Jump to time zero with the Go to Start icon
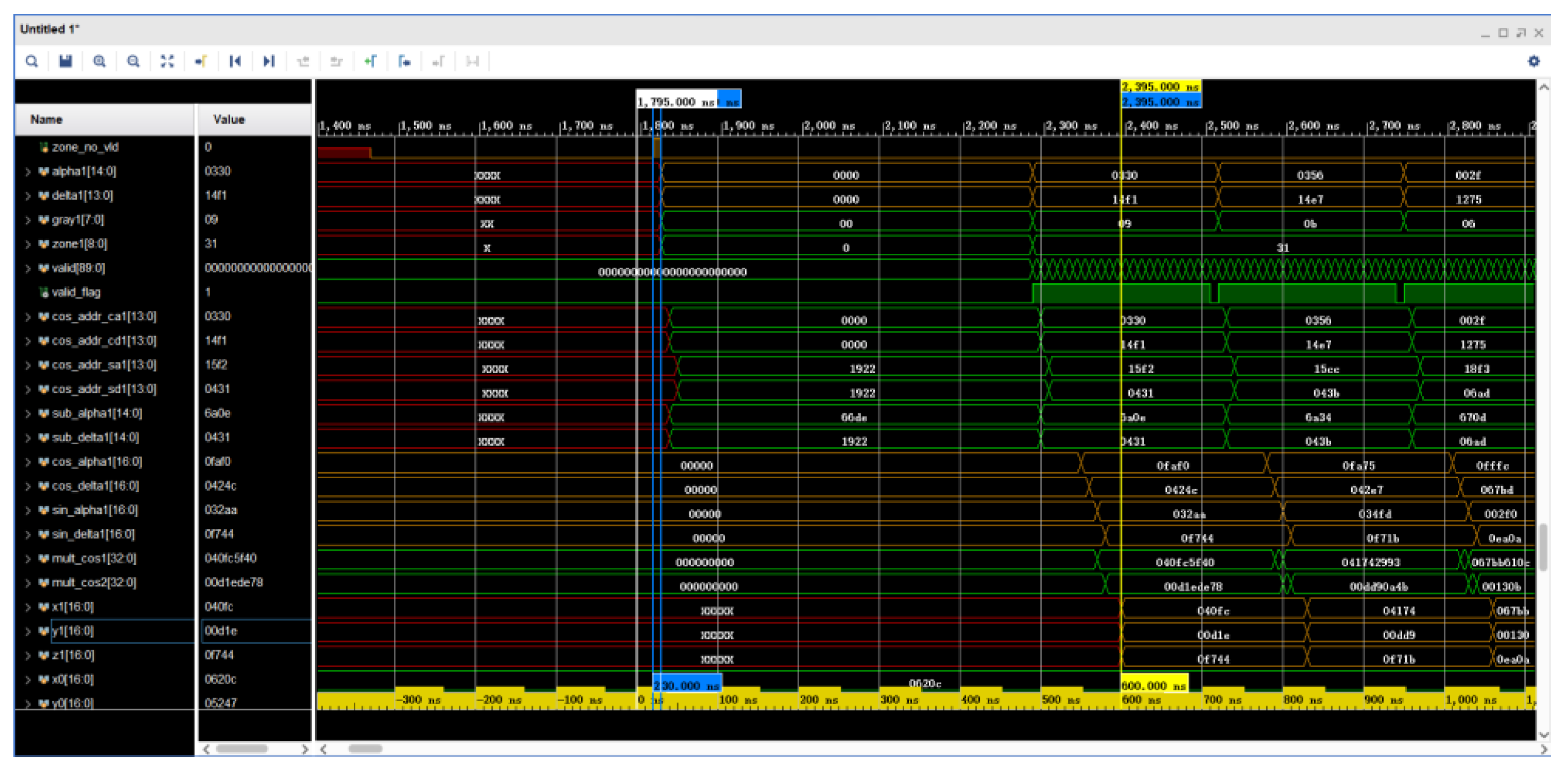Screen dimensions: 1568x766 (235, 61)
